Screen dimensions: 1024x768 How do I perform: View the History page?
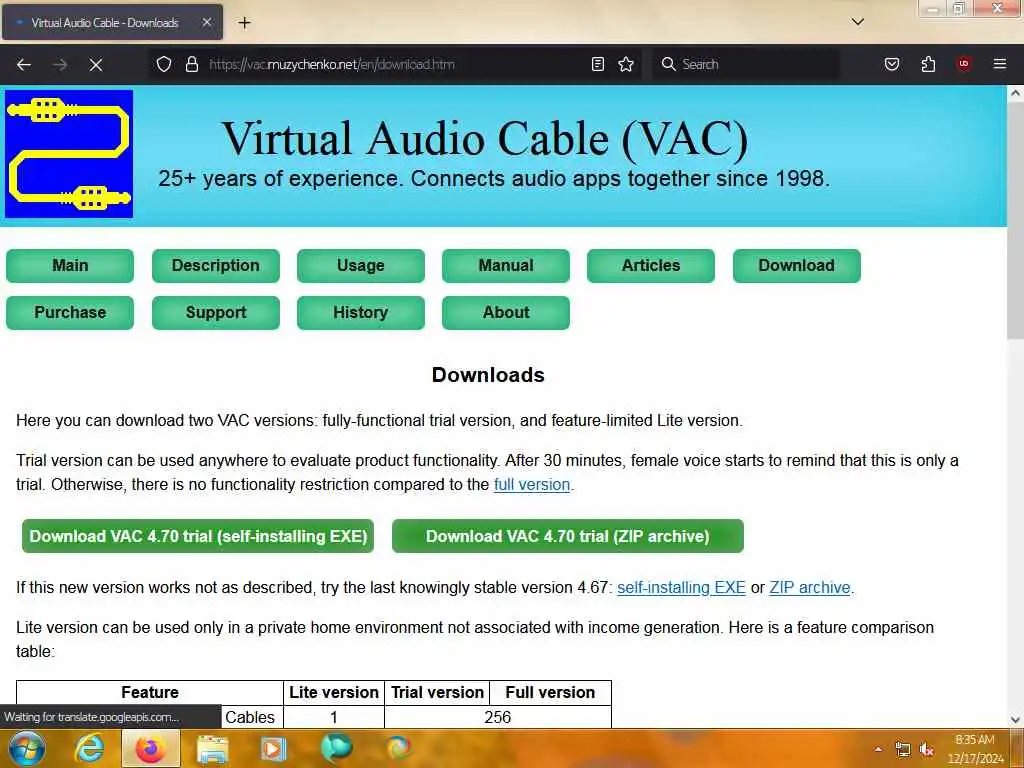pyautogui.click(x=360, y=313)
